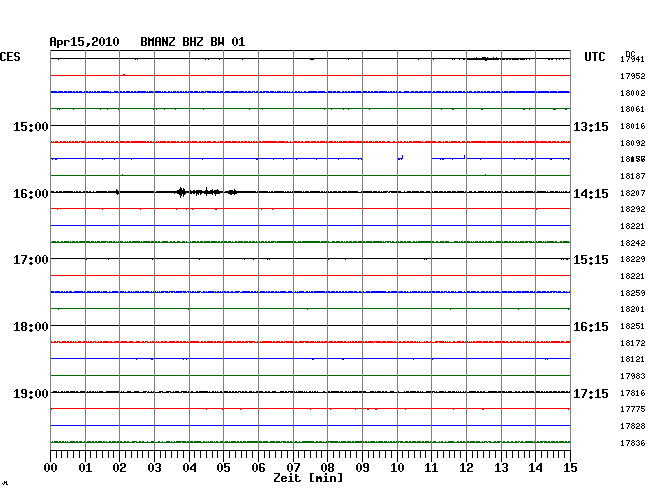This screenshot has height=494, width=650.
Task: Select the DC offset value 18092
Action: [633, 143]
